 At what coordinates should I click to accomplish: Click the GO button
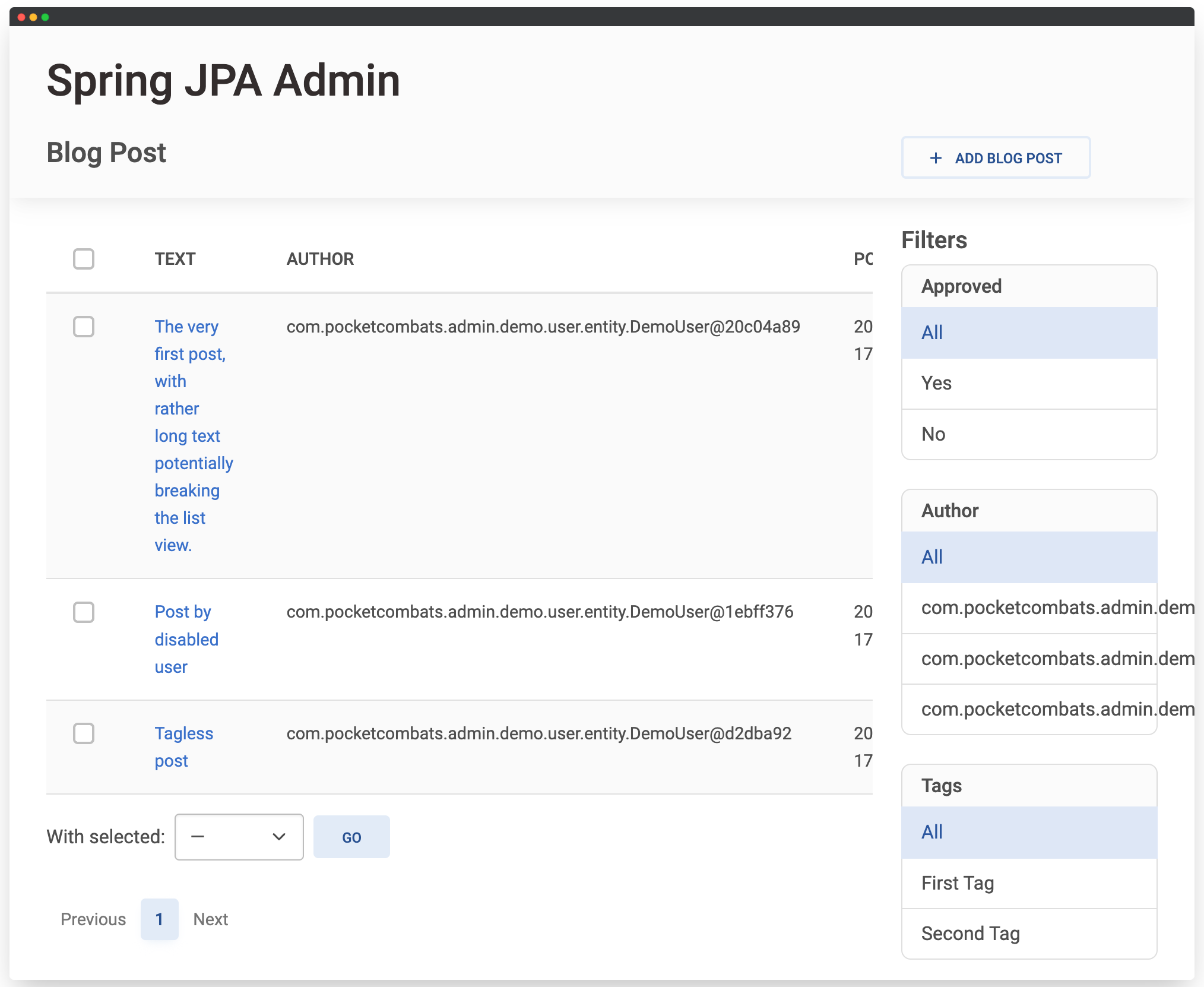point(351,837)
